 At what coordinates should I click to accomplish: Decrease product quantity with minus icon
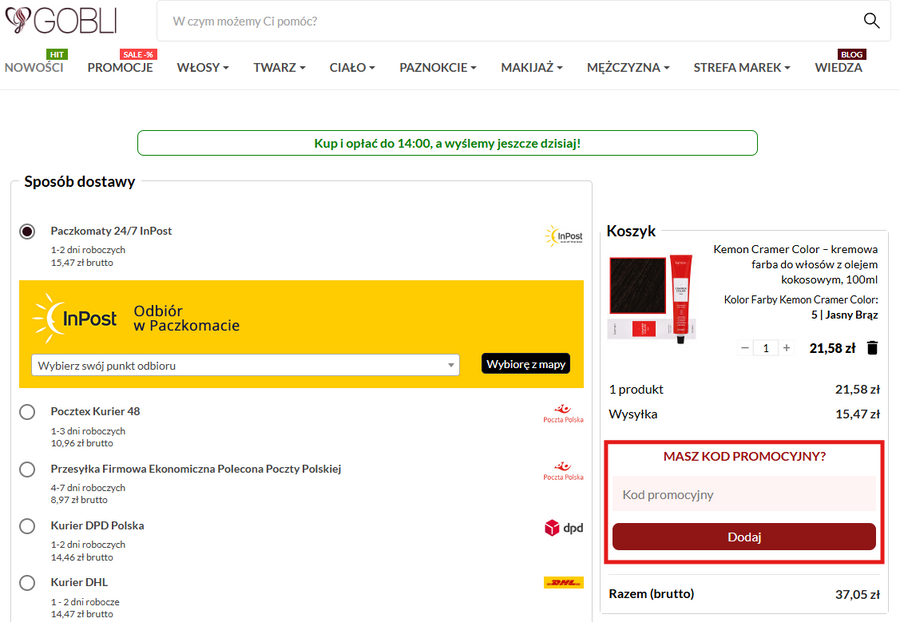(x=745, y=348)
